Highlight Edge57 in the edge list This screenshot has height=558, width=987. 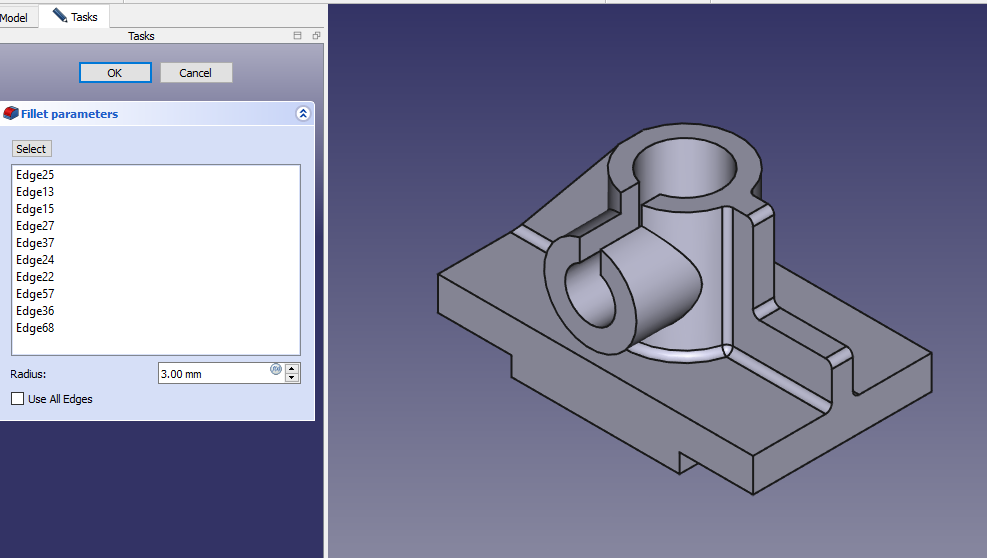(35, 294)
